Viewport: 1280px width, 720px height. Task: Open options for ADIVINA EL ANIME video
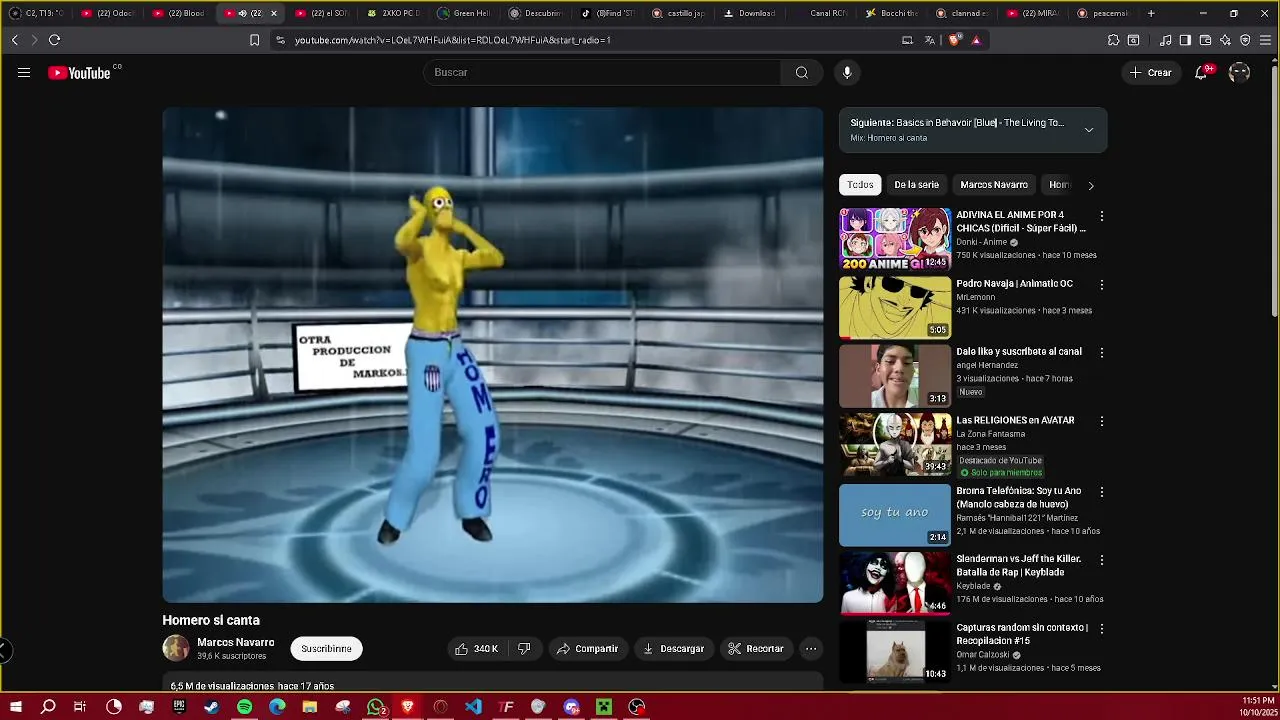[x=1102, y=216]
